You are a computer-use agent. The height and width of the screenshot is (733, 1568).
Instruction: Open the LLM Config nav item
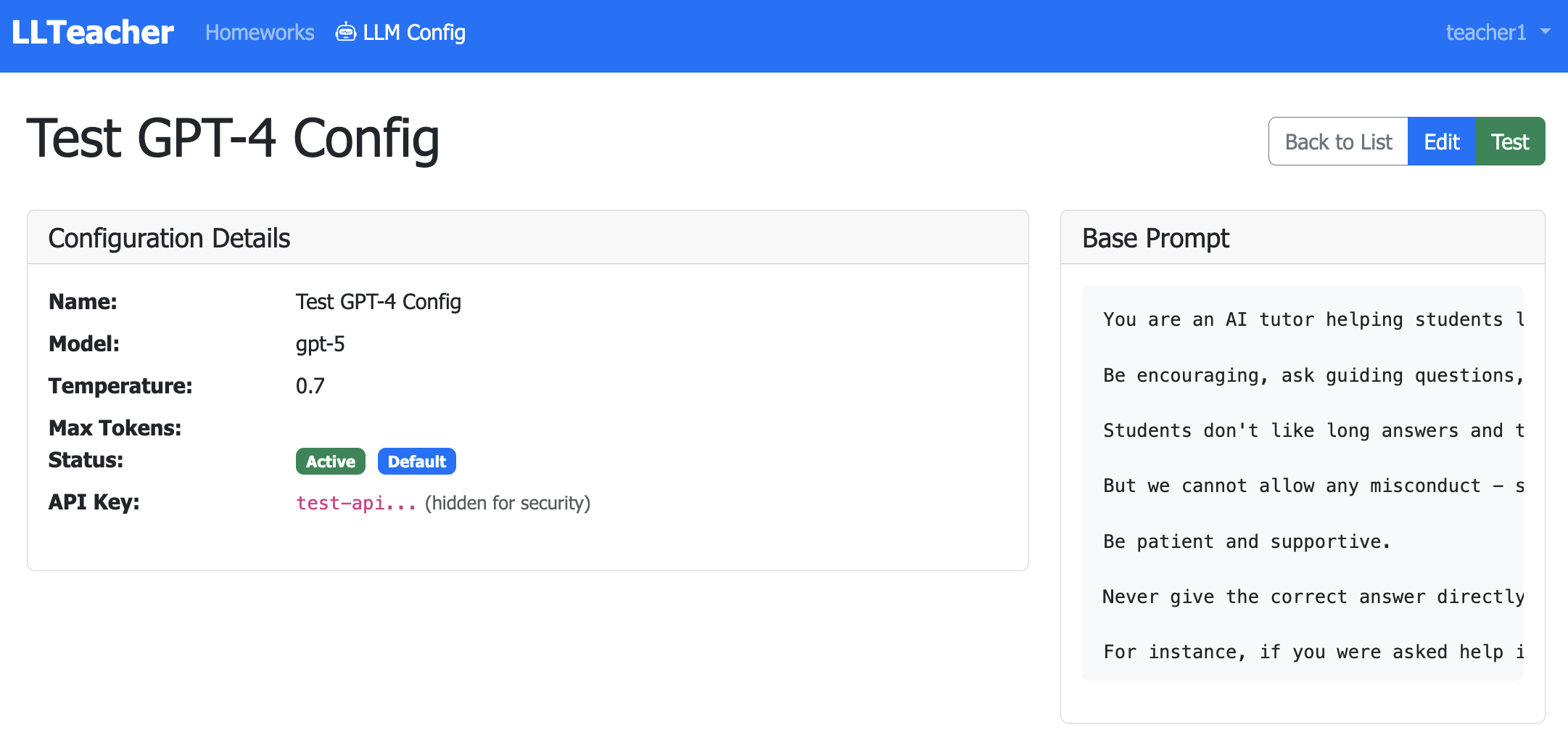(414, 33)
